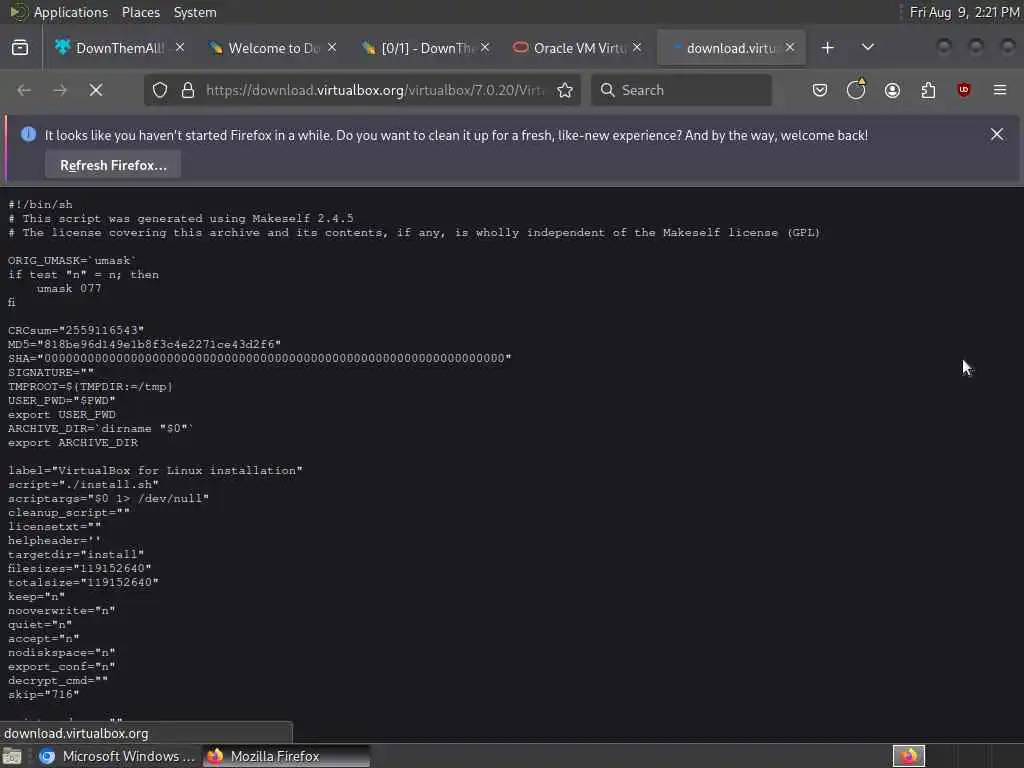Go back one page
The height and width of the screenshot is (768, 1024).
pyautogui.click(x=24, y=90)
